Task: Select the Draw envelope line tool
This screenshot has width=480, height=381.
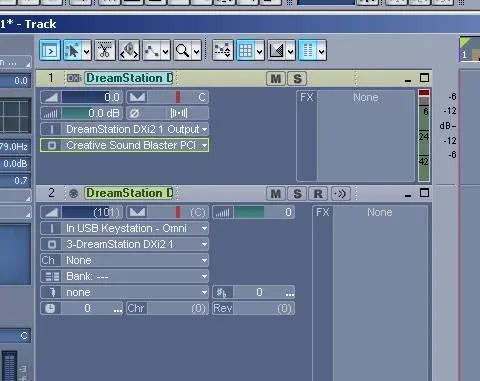Action: tap(152, 51)
